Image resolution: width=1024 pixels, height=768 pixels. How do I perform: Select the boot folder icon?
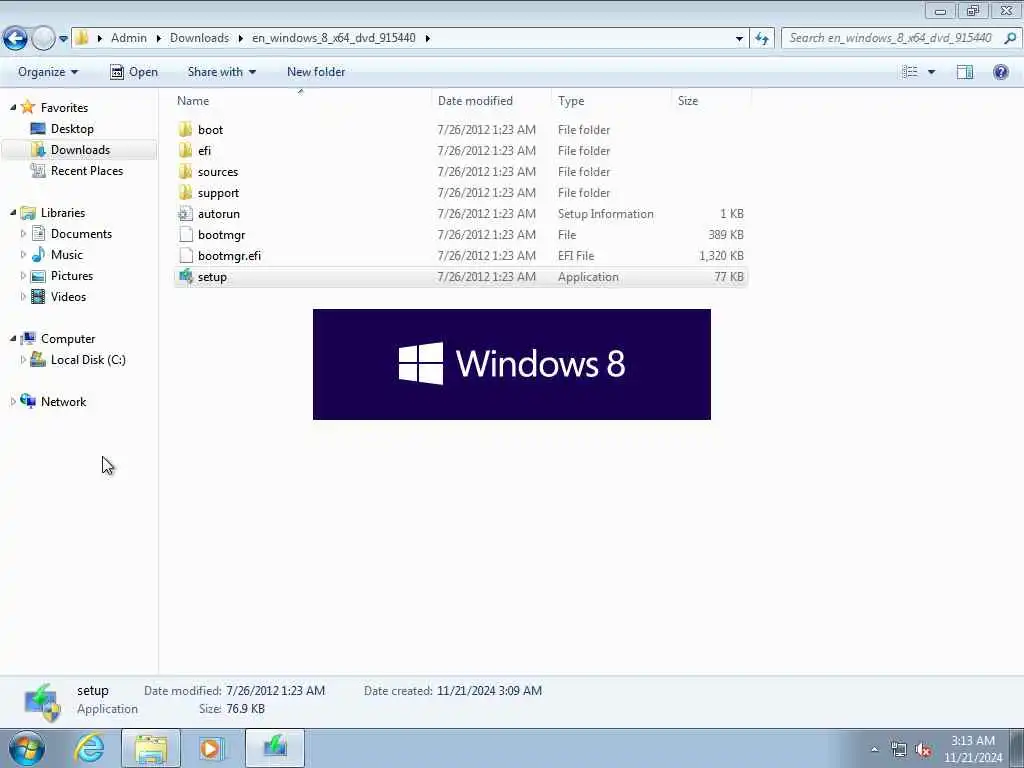click(185, 129)
